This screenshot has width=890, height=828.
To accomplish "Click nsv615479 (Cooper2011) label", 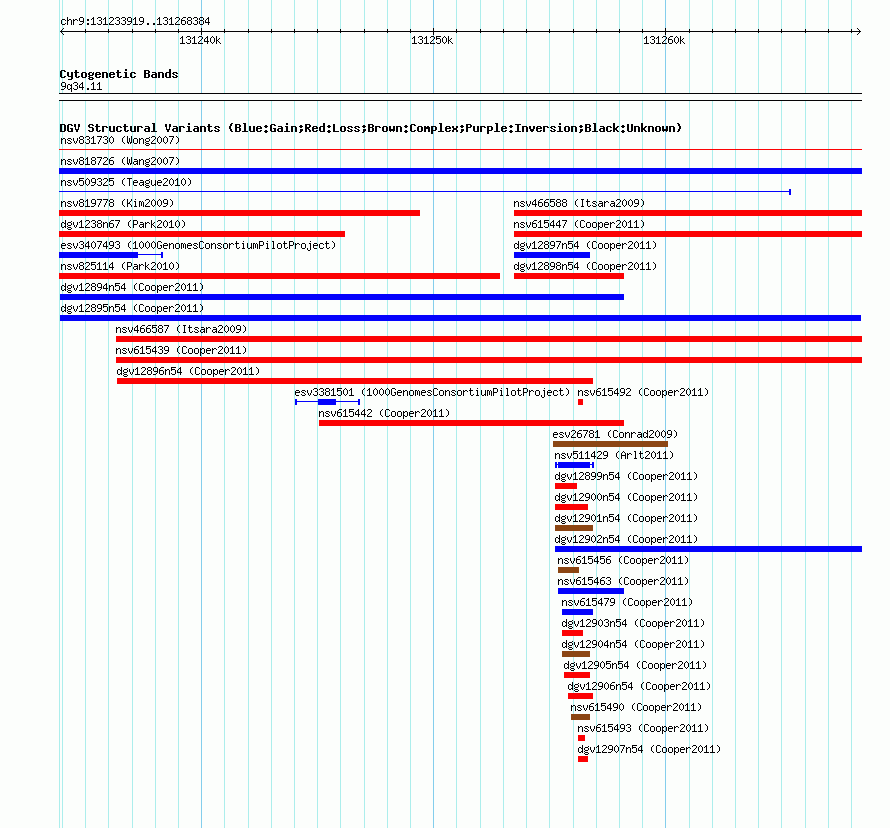I will 627,602.
